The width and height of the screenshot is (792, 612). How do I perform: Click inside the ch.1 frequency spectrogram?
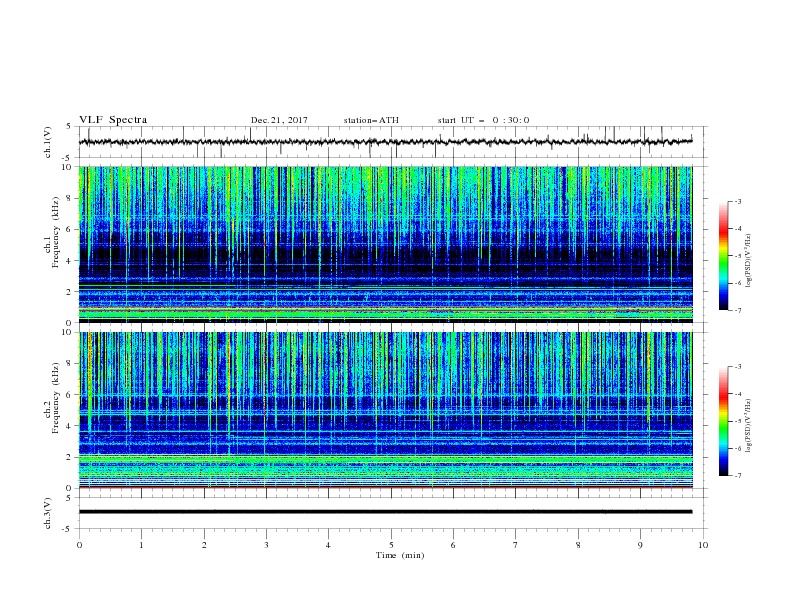[385, 244]
